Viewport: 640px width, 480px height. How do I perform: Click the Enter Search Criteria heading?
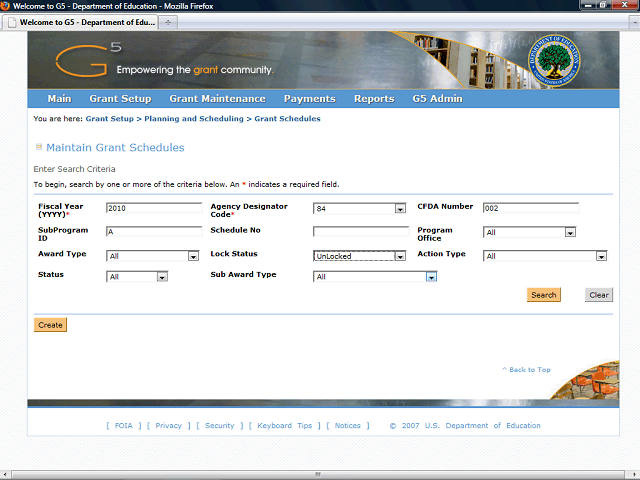click(x=74, y=169)
